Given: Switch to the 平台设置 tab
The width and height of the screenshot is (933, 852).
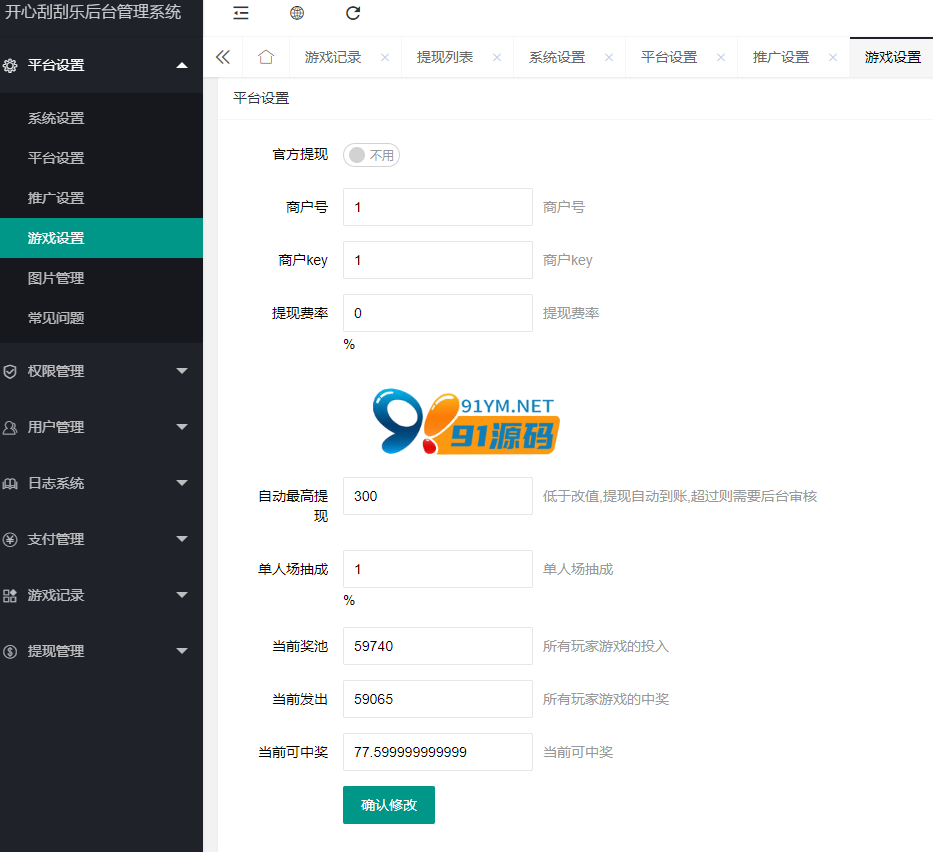Looking at the screenshot, I should [x=669, y=58].
